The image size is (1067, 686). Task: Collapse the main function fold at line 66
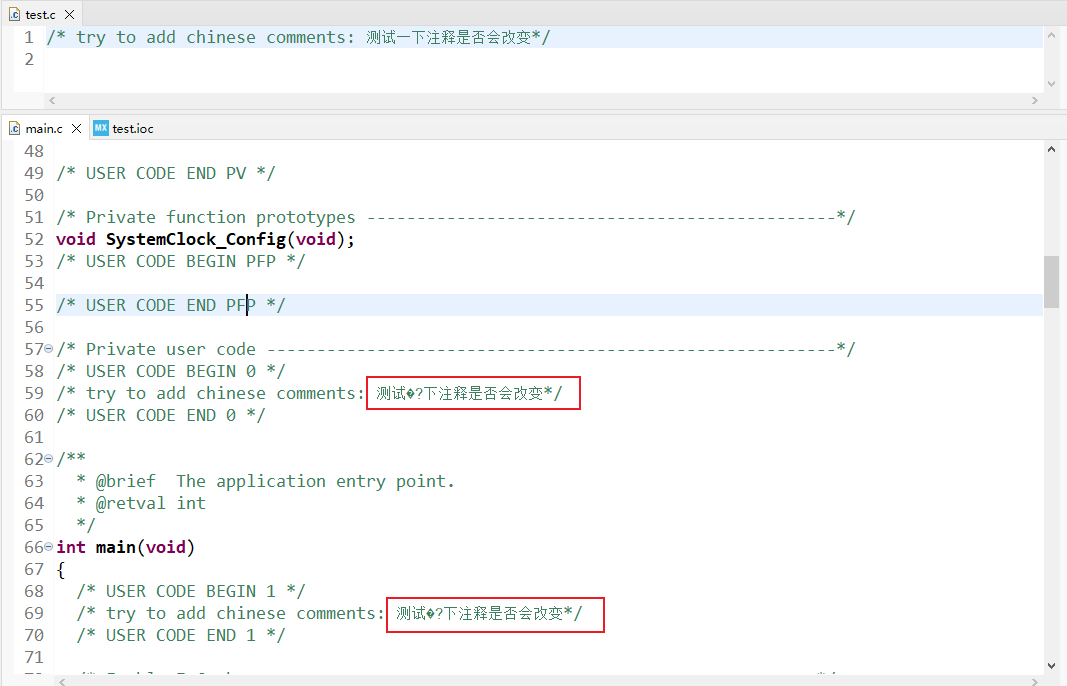[x=48, y=546]
